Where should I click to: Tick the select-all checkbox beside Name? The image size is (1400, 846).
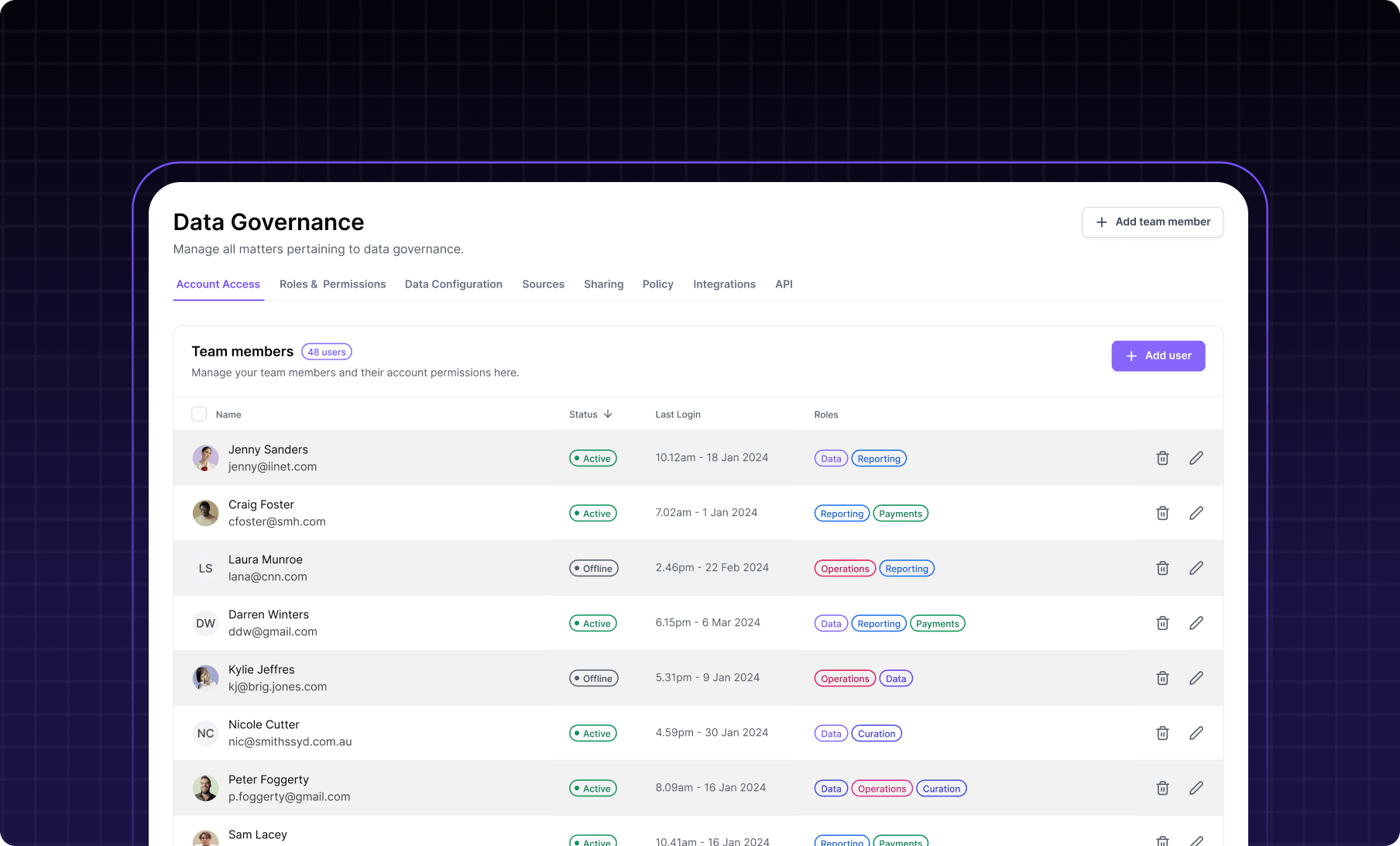pyautogui.click(x=199, y=414)
